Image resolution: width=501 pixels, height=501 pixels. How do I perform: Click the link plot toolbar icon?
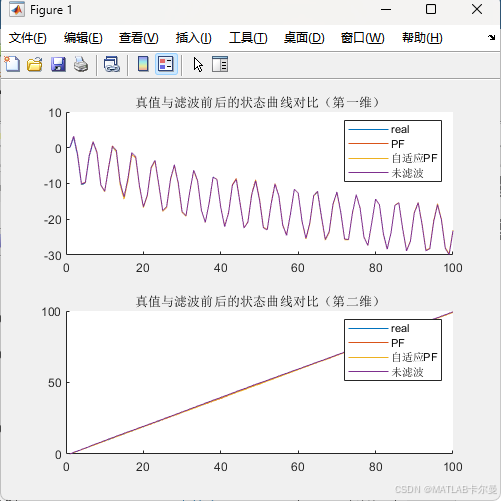pyautogui.click(x=112, y=64)
